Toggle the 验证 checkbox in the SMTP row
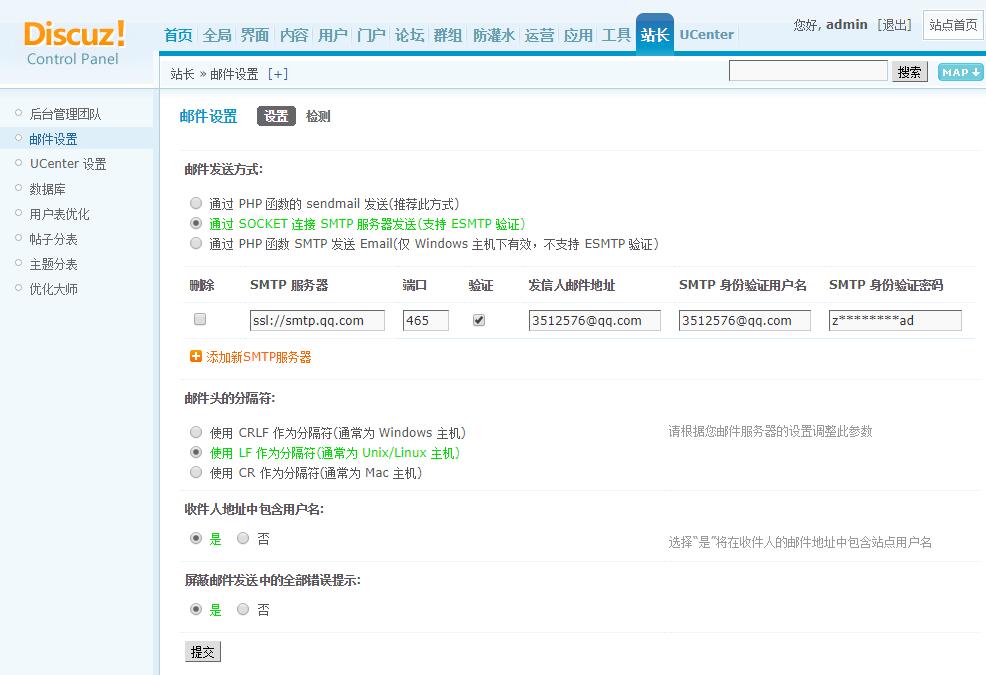The width and height of the screenshot is (986, 675). pyautogui.click(x=479, y=320)
